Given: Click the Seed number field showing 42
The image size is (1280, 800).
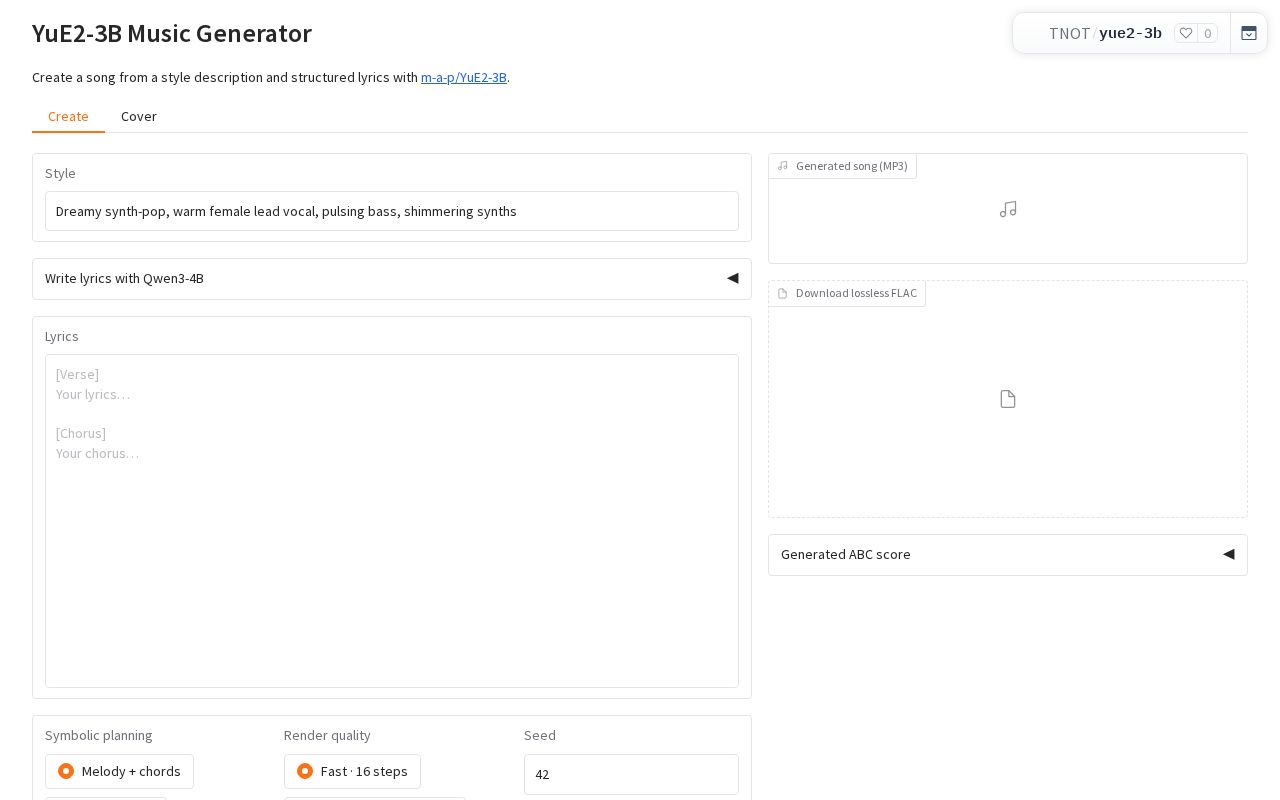Looking at the screenshot, I should coord(631,774).
